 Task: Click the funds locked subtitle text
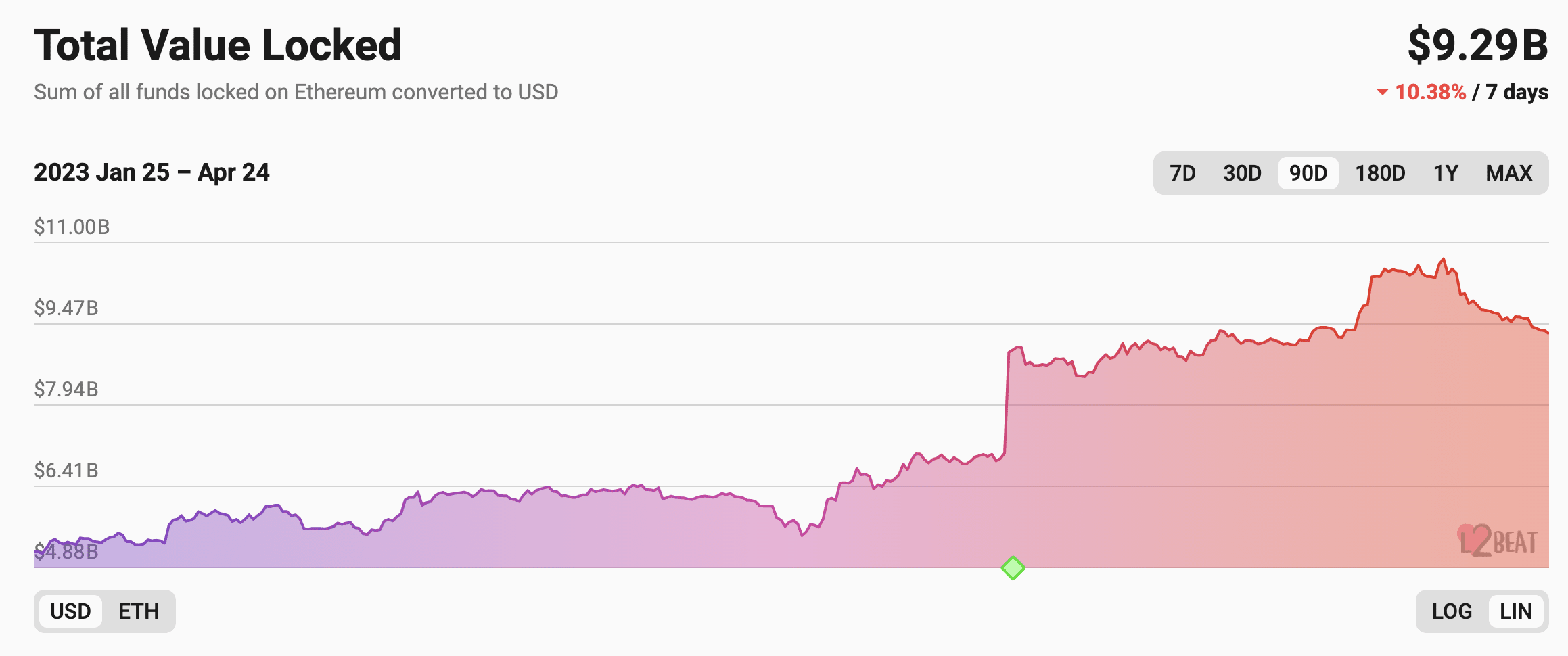point(296,92)
